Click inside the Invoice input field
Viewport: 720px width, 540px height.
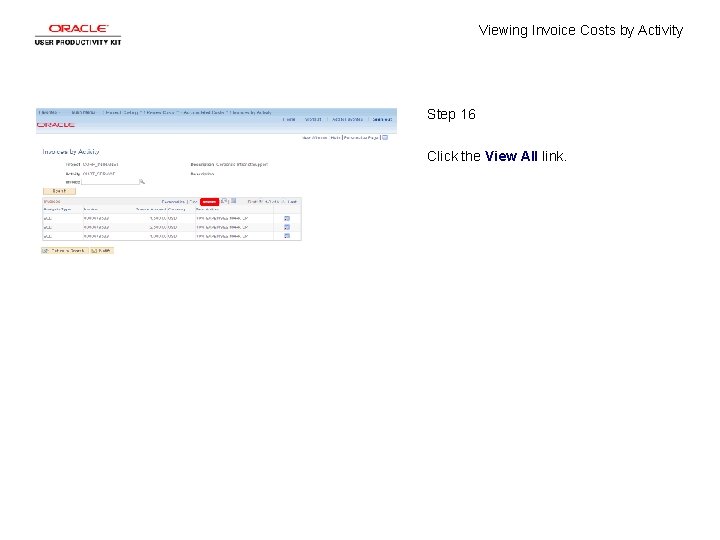[x=110, y=182]
